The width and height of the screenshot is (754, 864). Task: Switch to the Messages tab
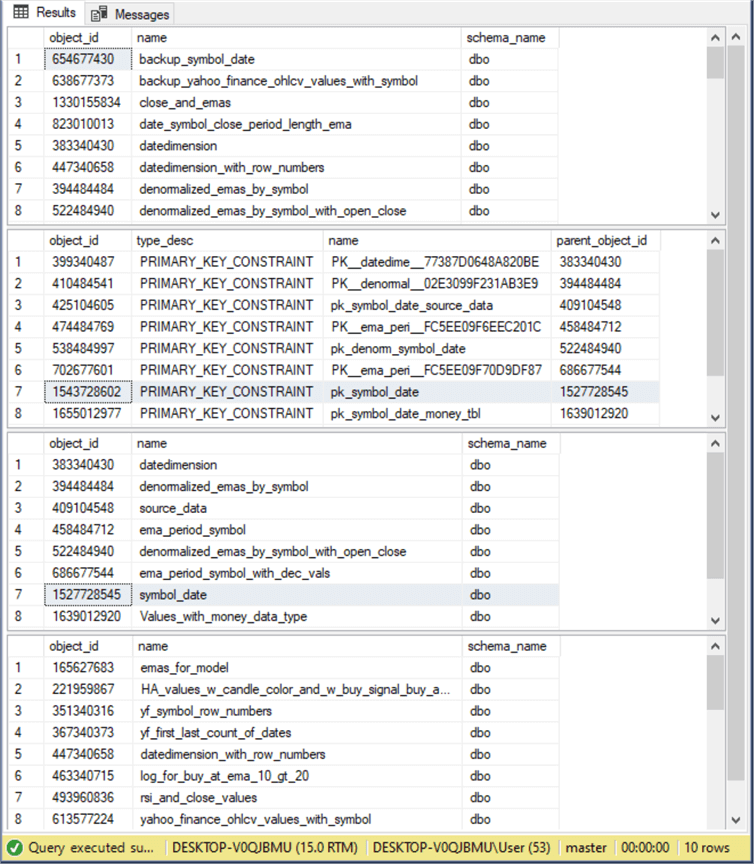click(x=131, y=14)
